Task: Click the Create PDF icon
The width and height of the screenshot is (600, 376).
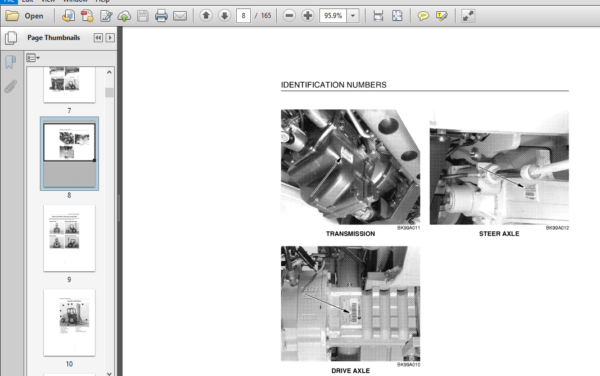Action: coord(87,16)
